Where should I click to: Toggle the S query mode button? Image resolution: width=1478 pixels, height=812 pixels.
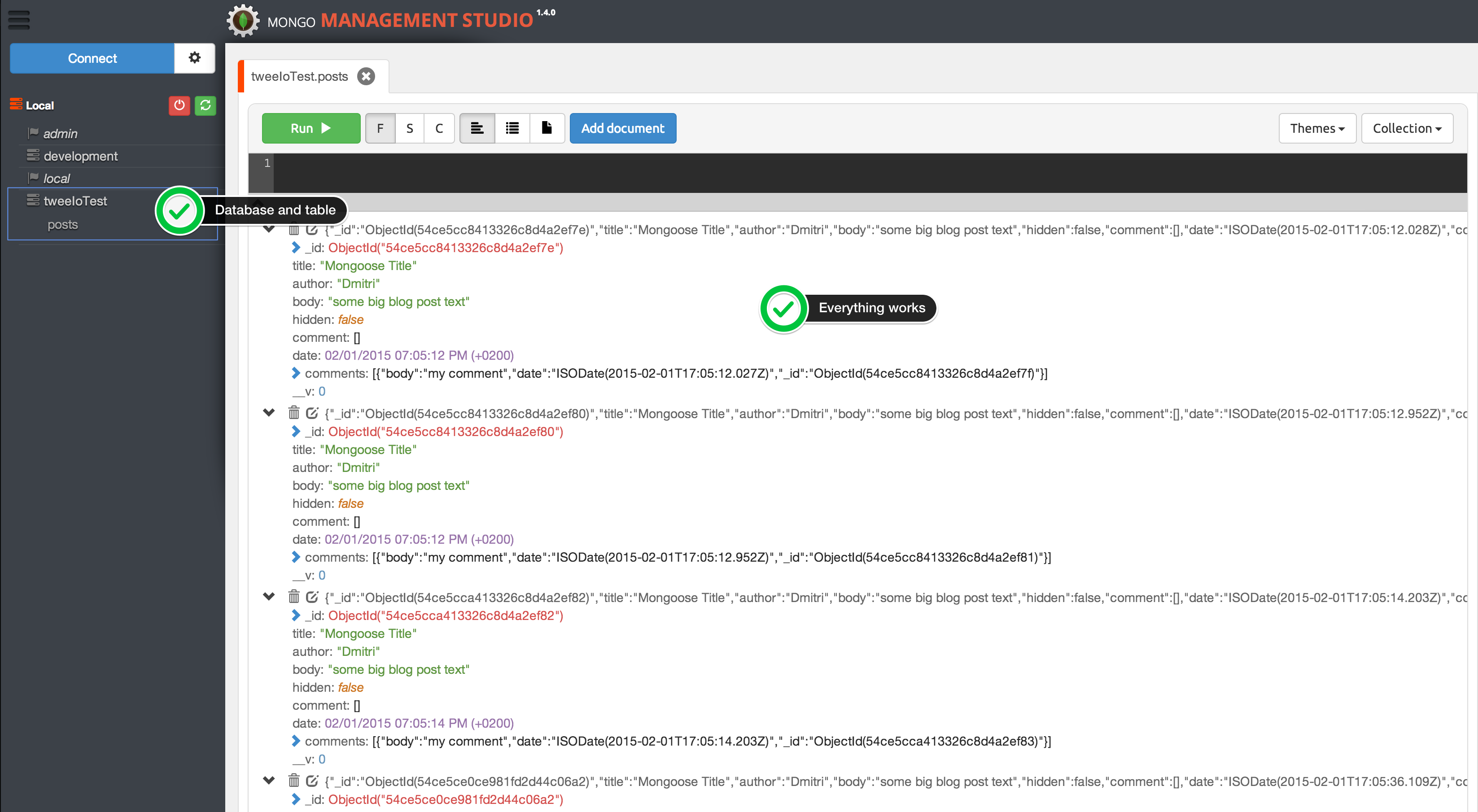coord(410,128)
